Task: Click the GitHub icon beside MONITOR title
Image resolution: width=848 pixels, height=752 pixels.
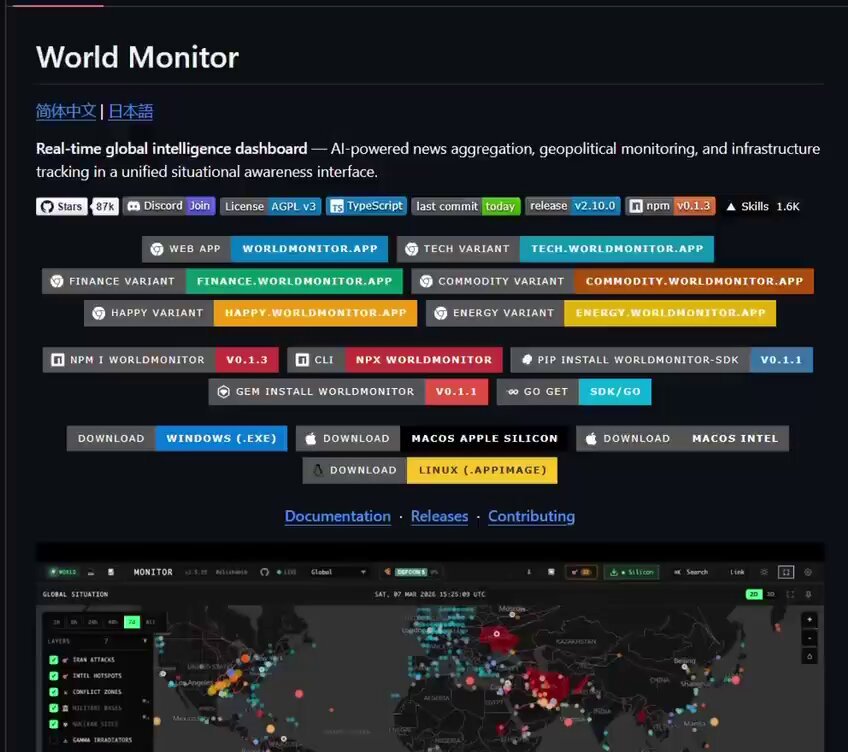Action: [x=264, y=572]
